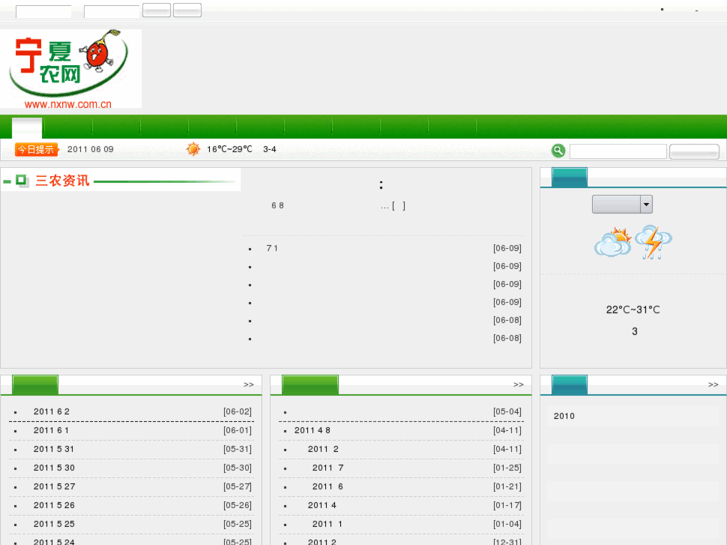
Task: Select the teal tab above the weather panel
Action: pos(569,178)
